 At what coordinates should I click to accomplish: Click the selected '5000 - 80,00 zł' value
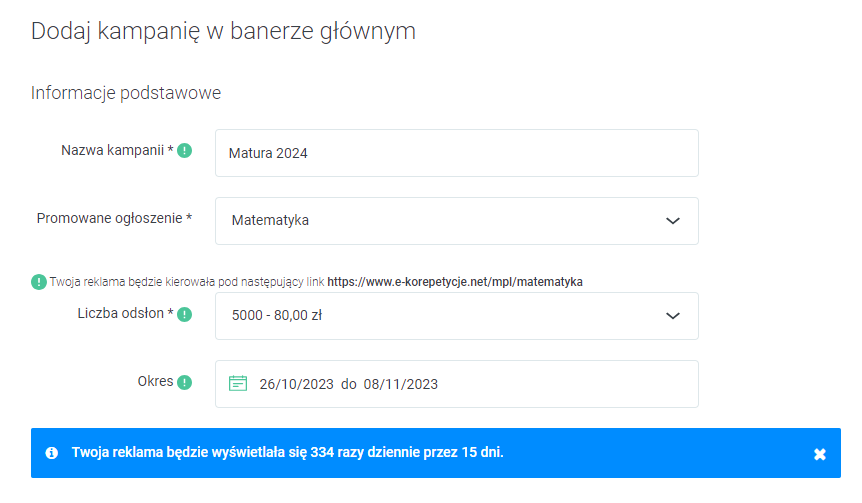tap(276, 316)
